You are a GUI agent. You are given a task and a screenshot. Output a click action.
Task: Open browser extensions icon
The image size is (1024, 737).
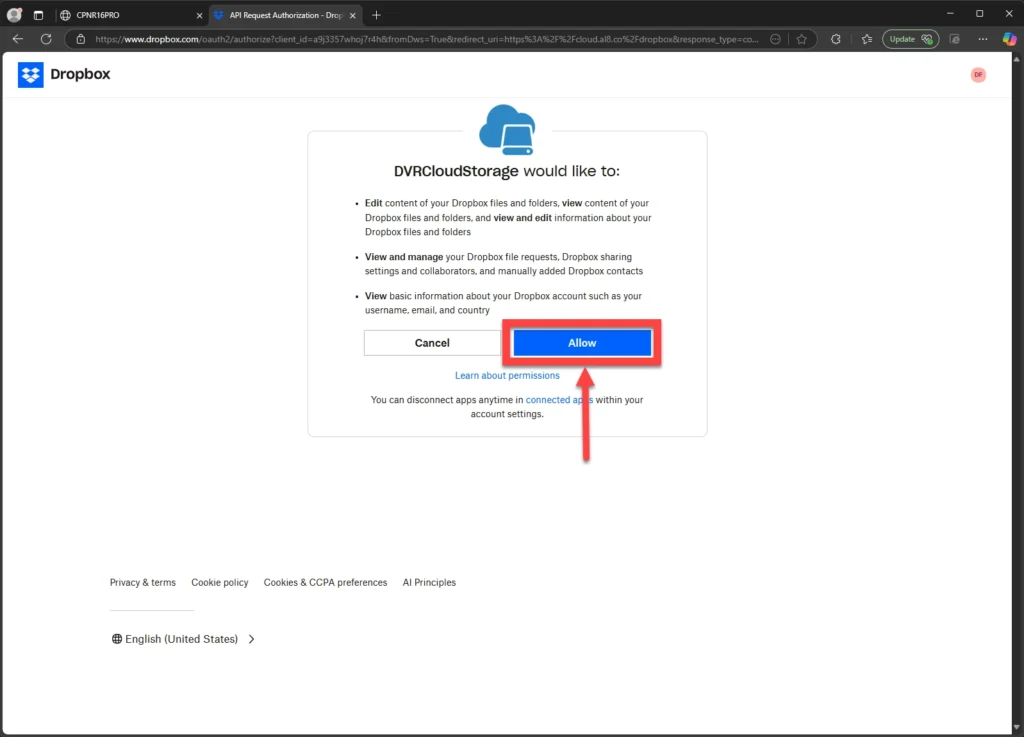[x=835, y=39]
